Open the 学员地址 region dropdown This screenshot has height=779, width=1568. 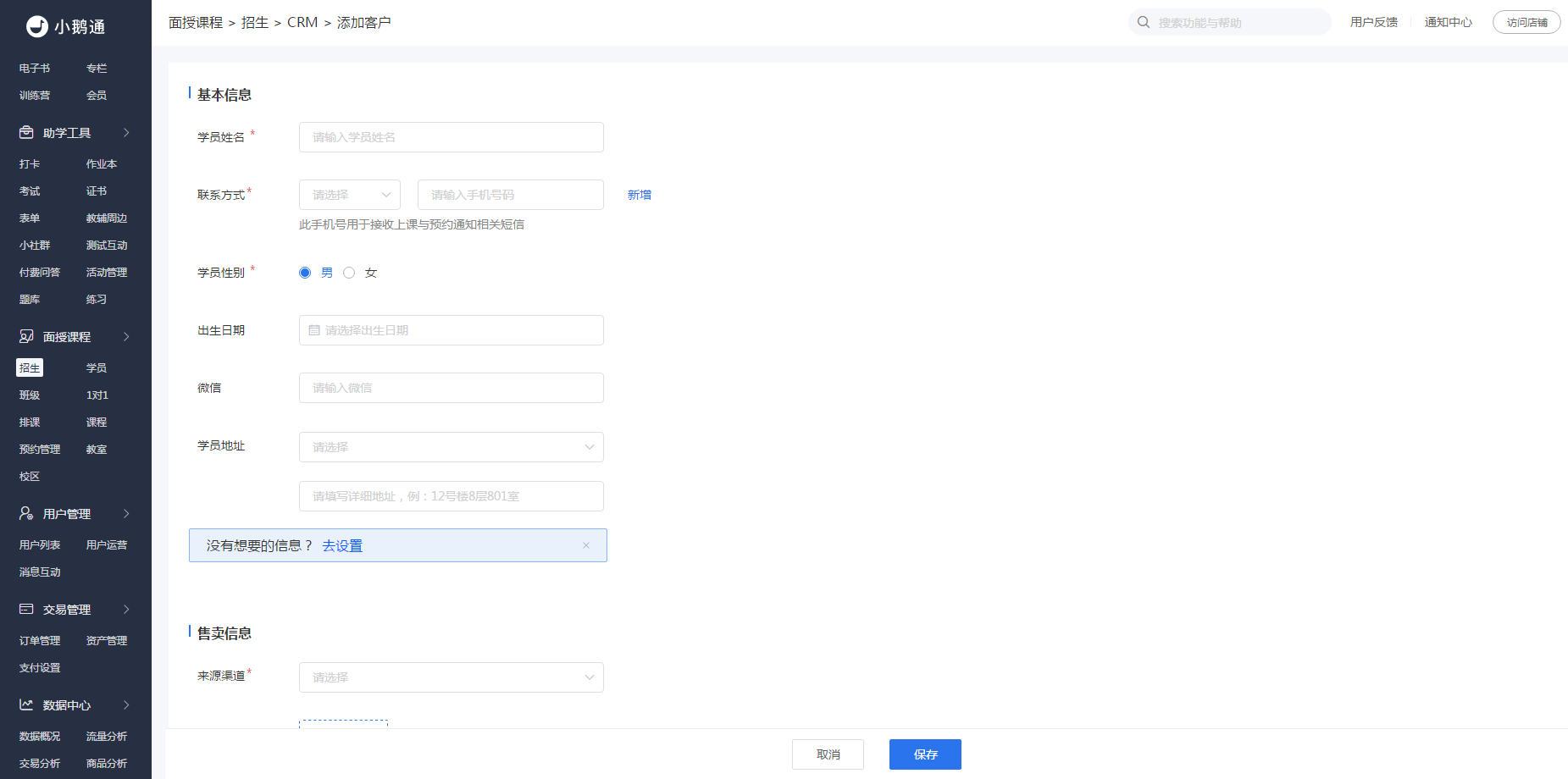[x=452, y=447]
